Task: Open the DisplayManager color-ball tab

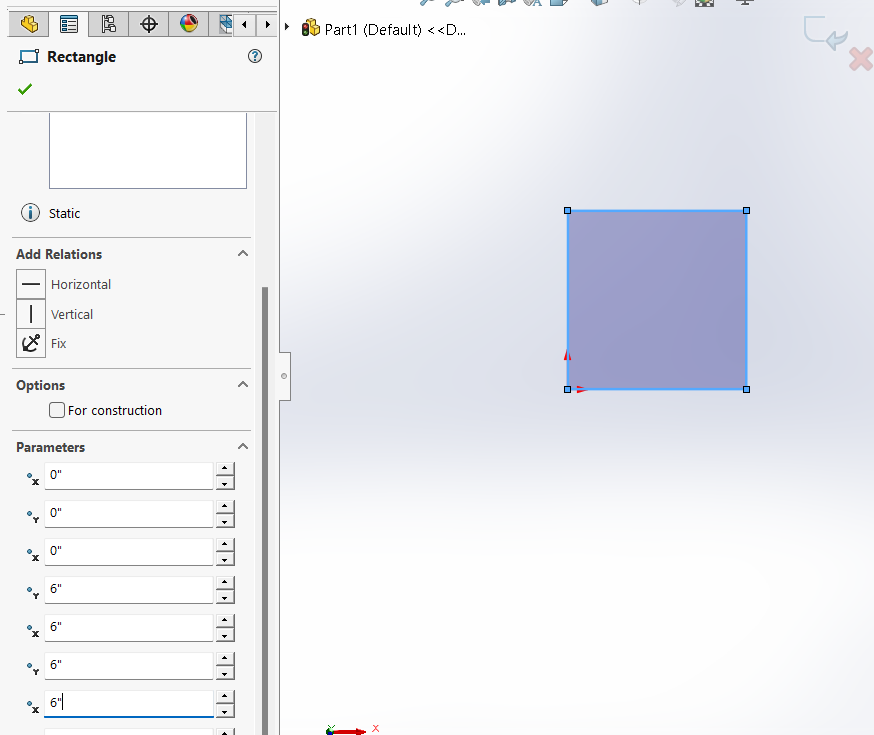Action: click(x=188, y=24)
